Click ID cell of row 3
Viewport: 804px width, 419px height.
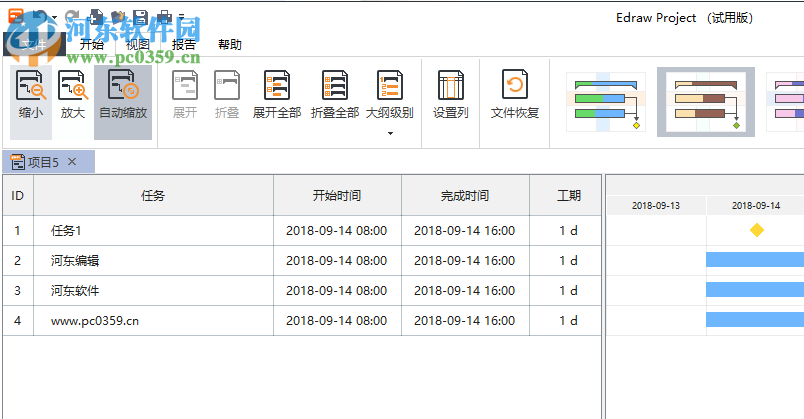tap(18, 291)
